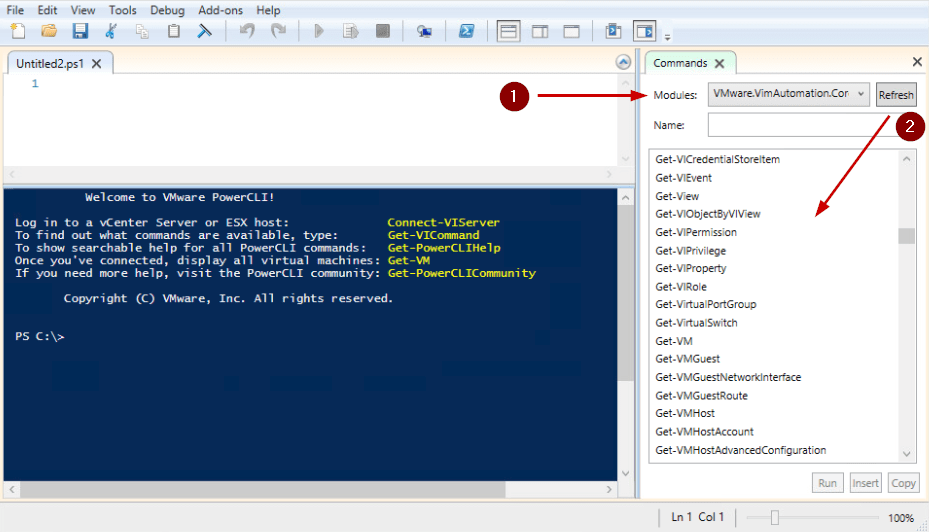The image size is (929, 532).
Task: Select Get-VMHostAccount command
Action: [704, 432]
